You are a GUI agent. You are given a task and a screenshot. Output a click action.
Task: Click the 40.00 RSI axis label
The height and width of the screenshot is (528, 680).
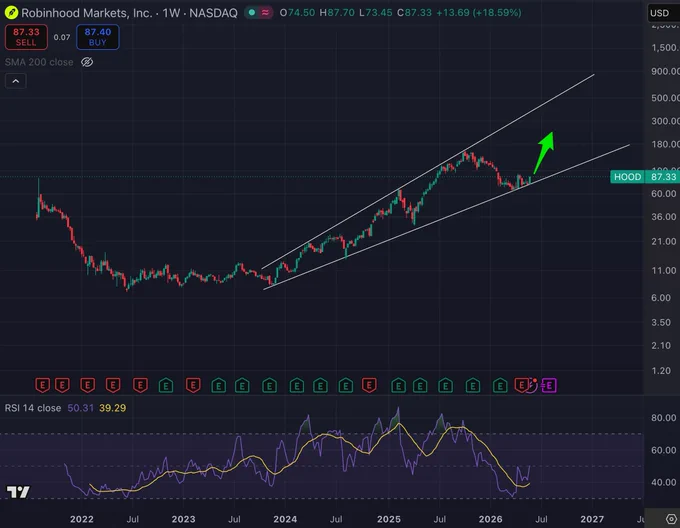click(x=664, y=482)
